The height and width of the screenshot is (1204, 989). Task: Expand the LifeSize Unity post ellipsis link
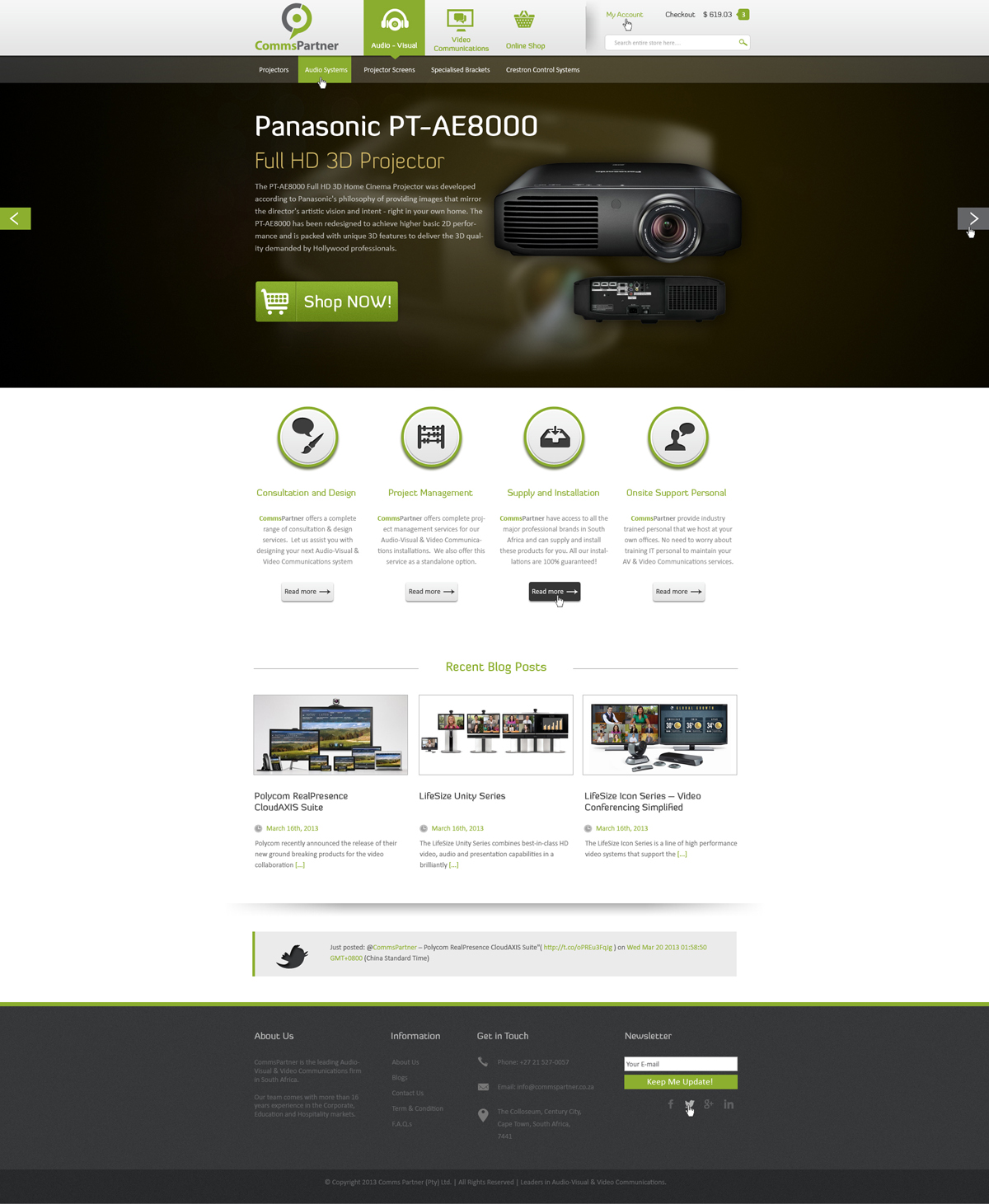(453, 865)
